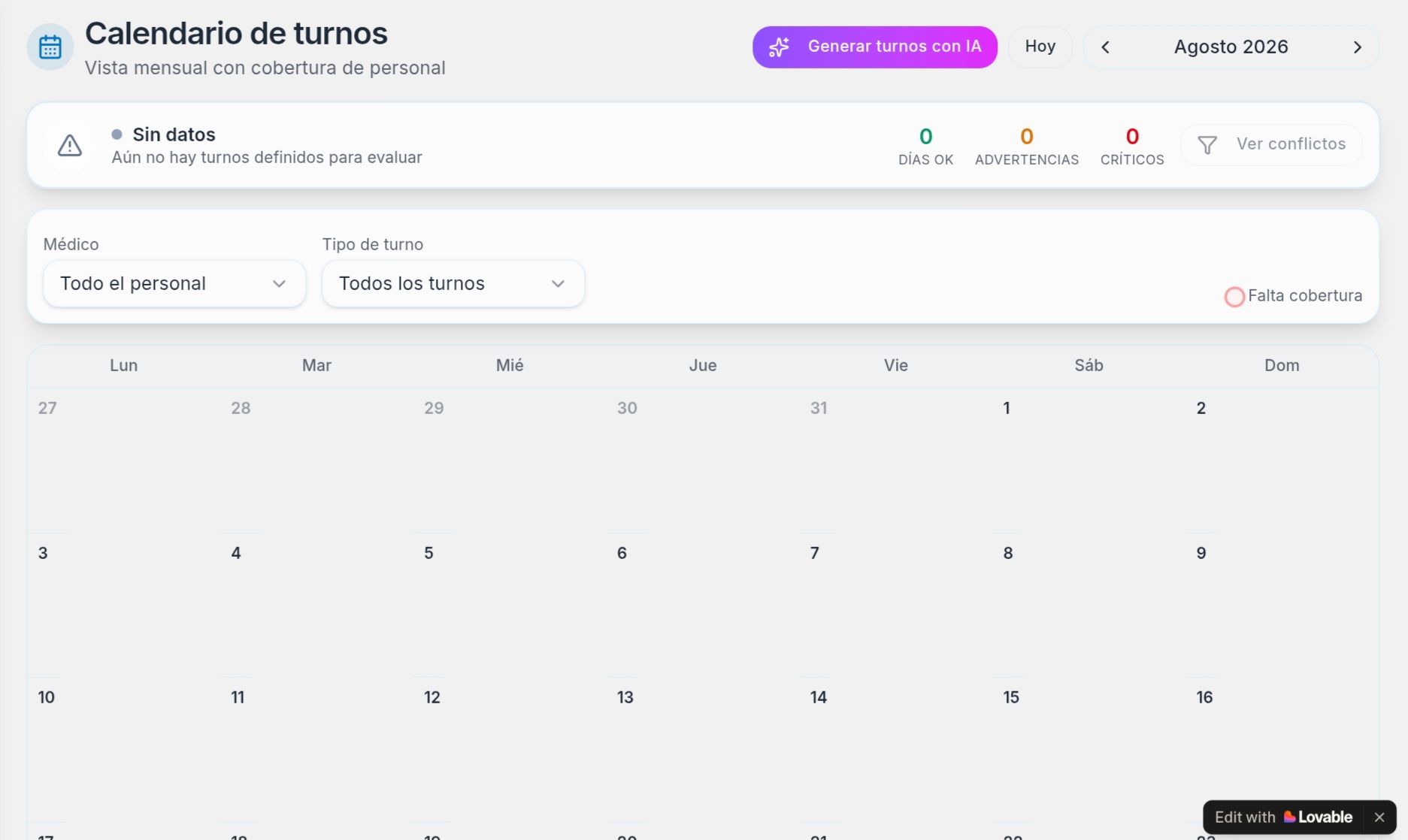The height and width of the screenshot is (840, 1408).
Task: Click the Lun column header
Action: pos(124,366)
